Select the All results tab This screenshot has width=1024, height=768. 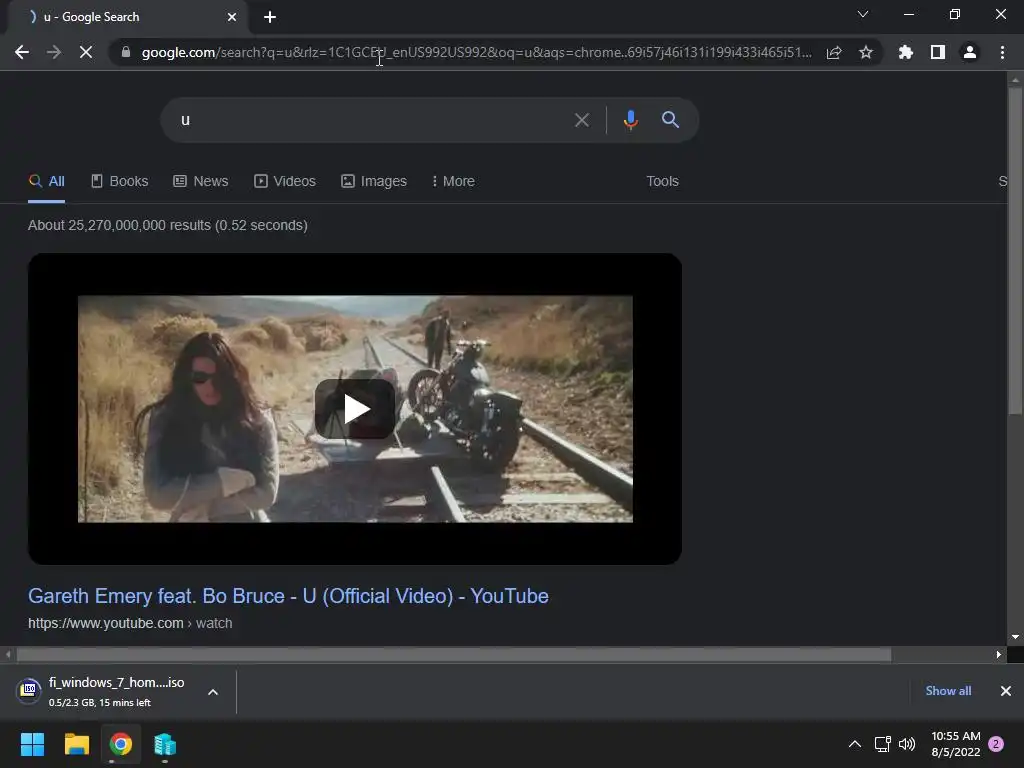tap(46, 182)
